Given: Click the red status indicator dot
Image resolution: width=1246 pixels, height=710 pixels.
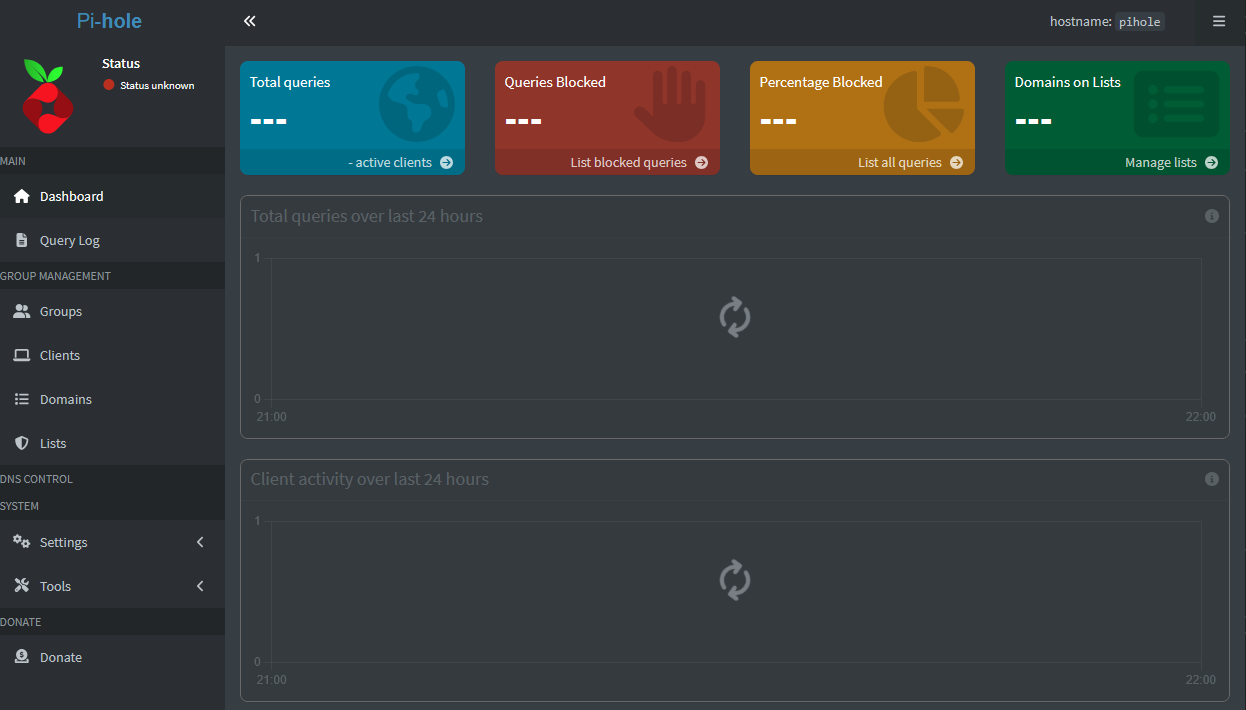Looking at the screenshot, I should (x=109, y=85).
